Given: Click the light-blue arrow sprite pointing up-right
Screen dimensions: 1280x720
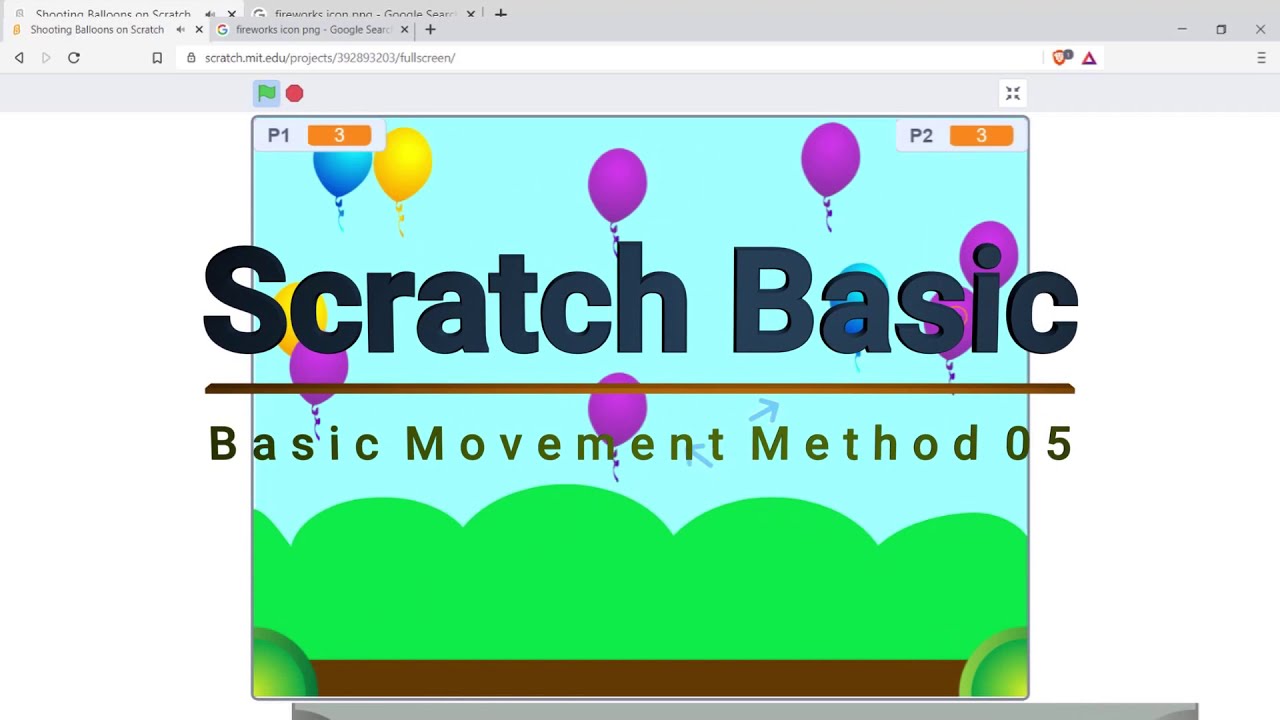Looking at the screenshot, I should click(764, 410).
